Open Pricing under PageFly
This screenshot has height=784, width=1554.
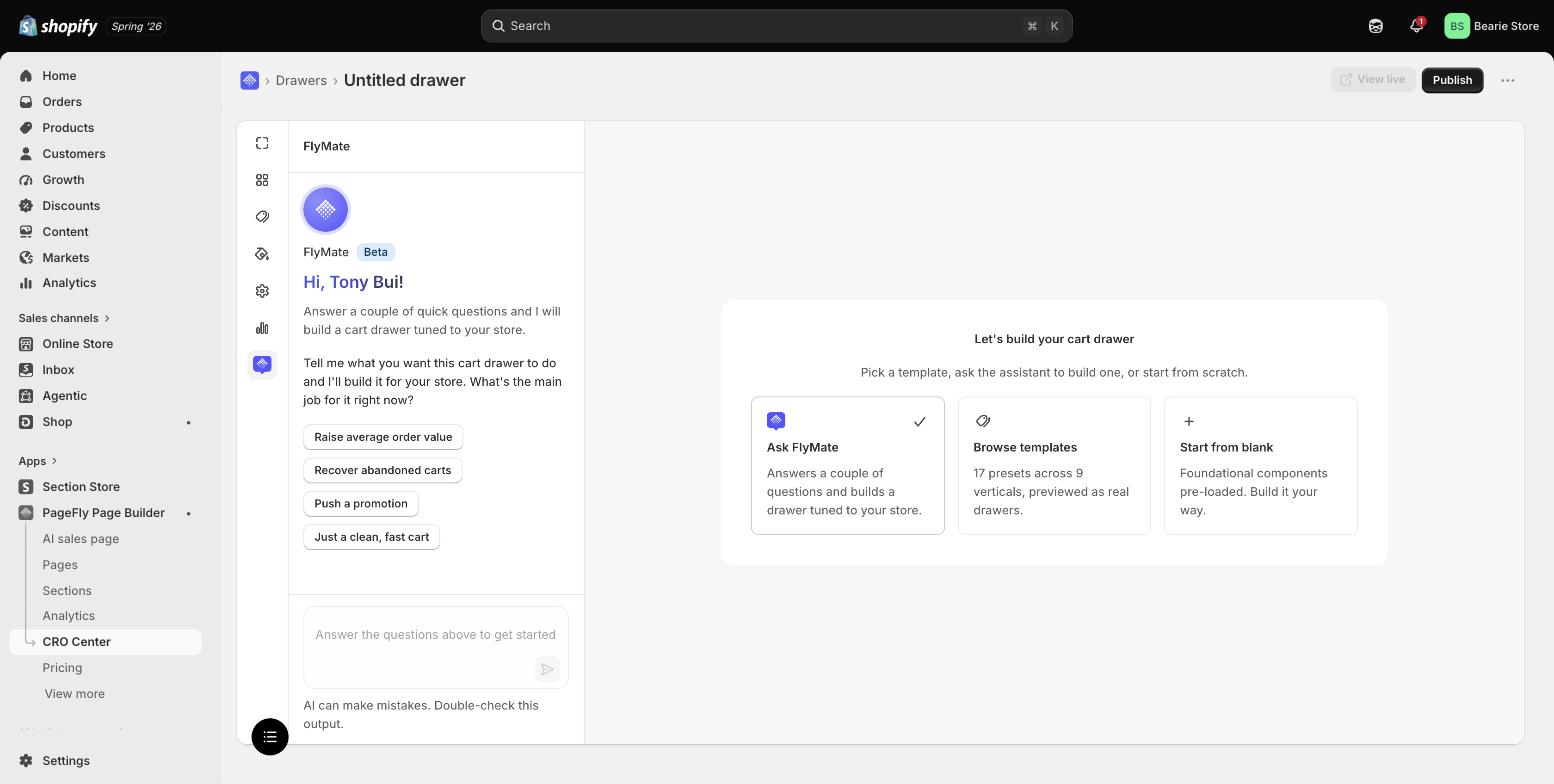(62, 668)
